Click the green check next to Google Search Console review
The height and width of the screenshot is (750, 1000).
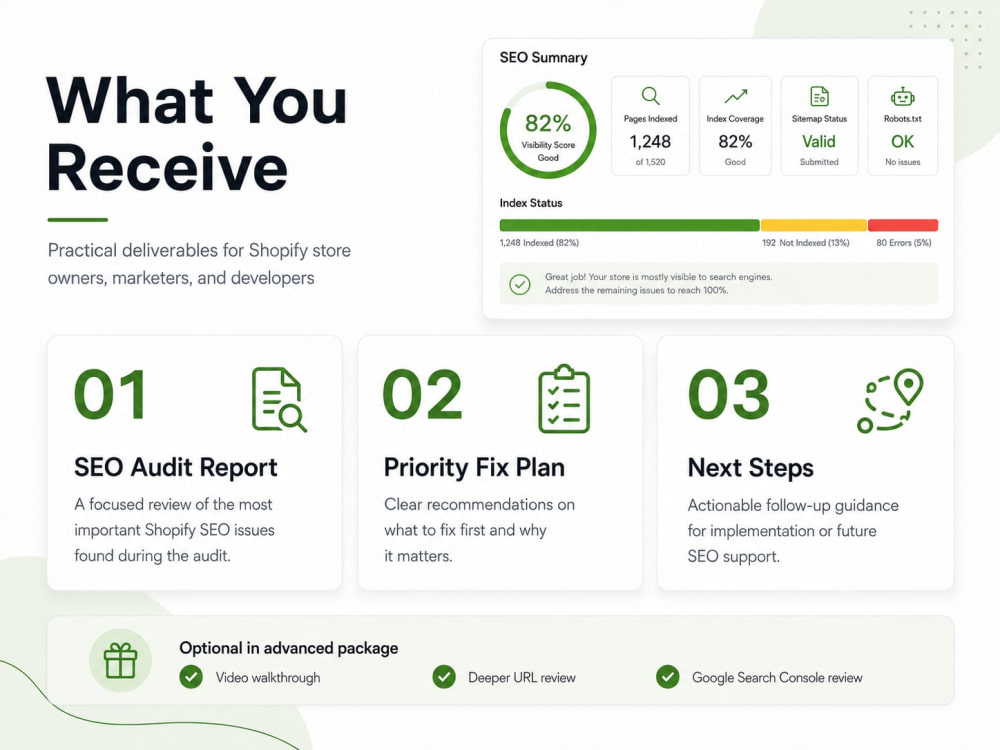tap(668, 677)
